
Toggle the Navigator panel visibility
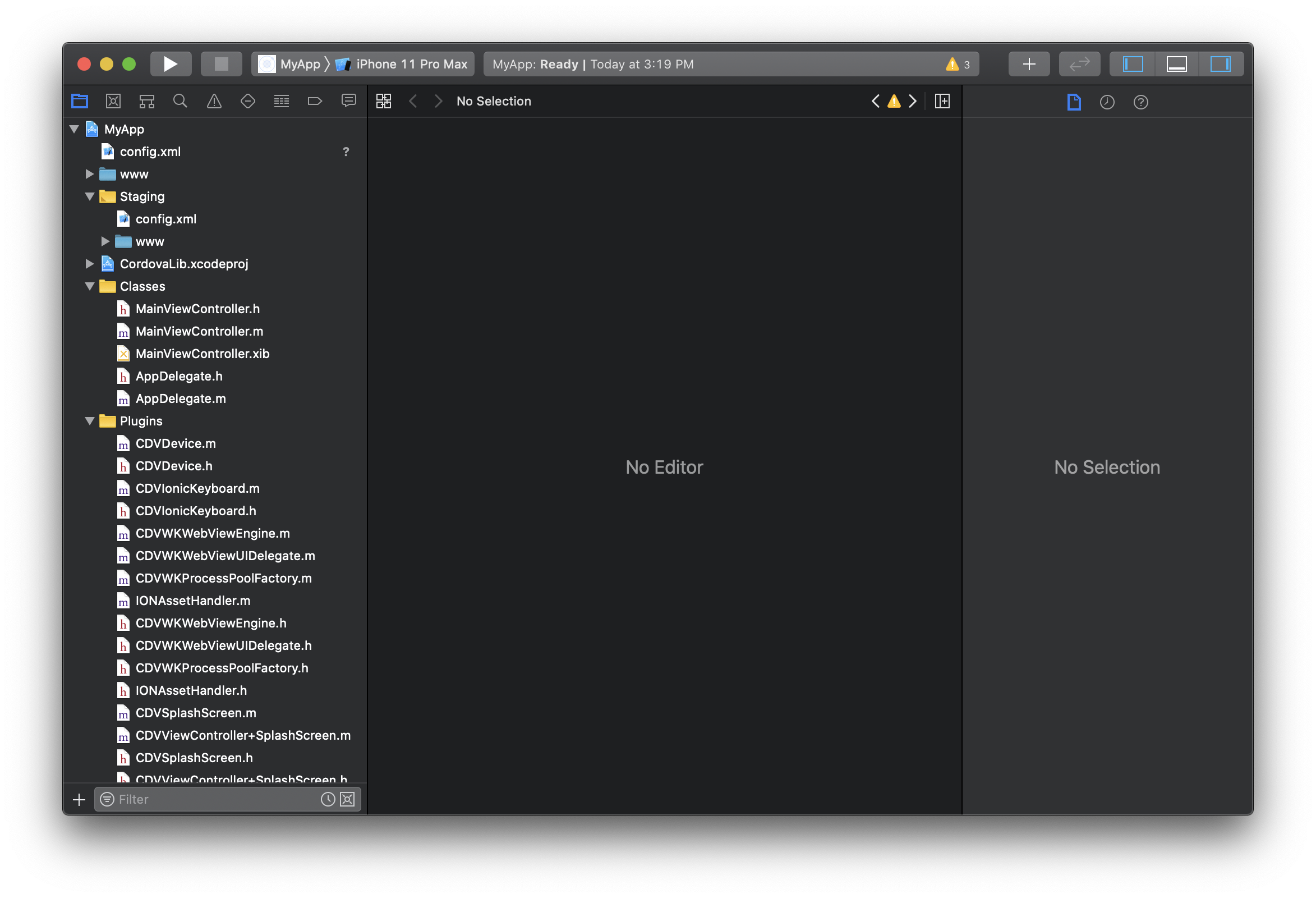click(1133, 64)
